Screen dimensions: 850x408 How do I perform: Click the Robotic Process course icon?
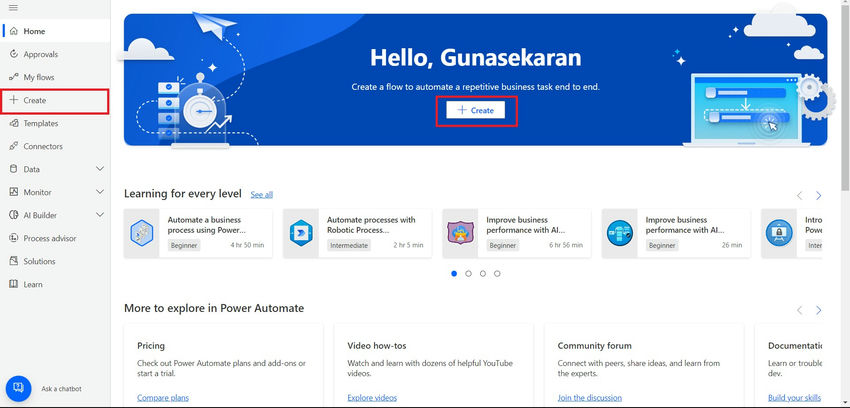301,234
